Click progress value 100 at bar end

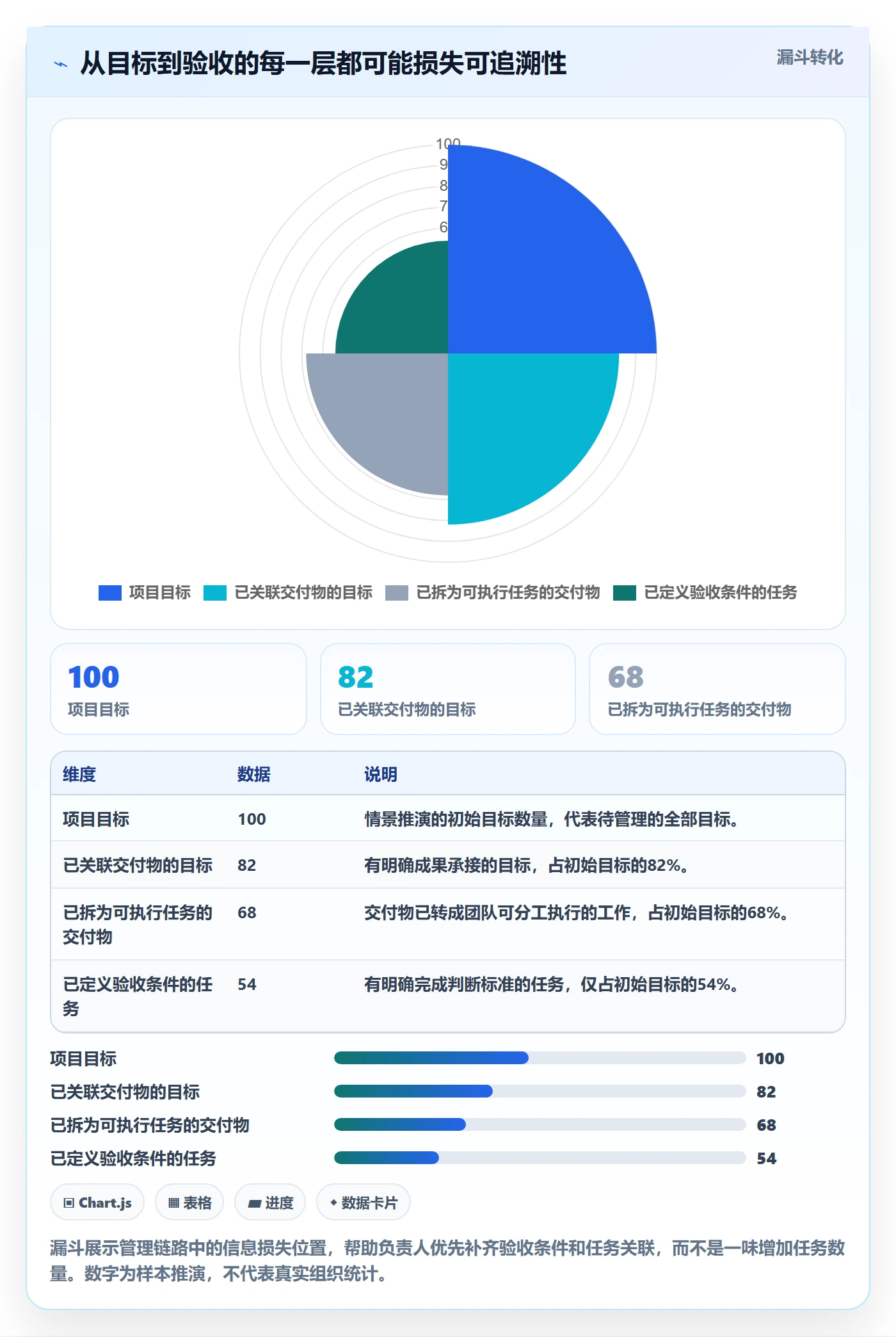tap(771, 1058)
